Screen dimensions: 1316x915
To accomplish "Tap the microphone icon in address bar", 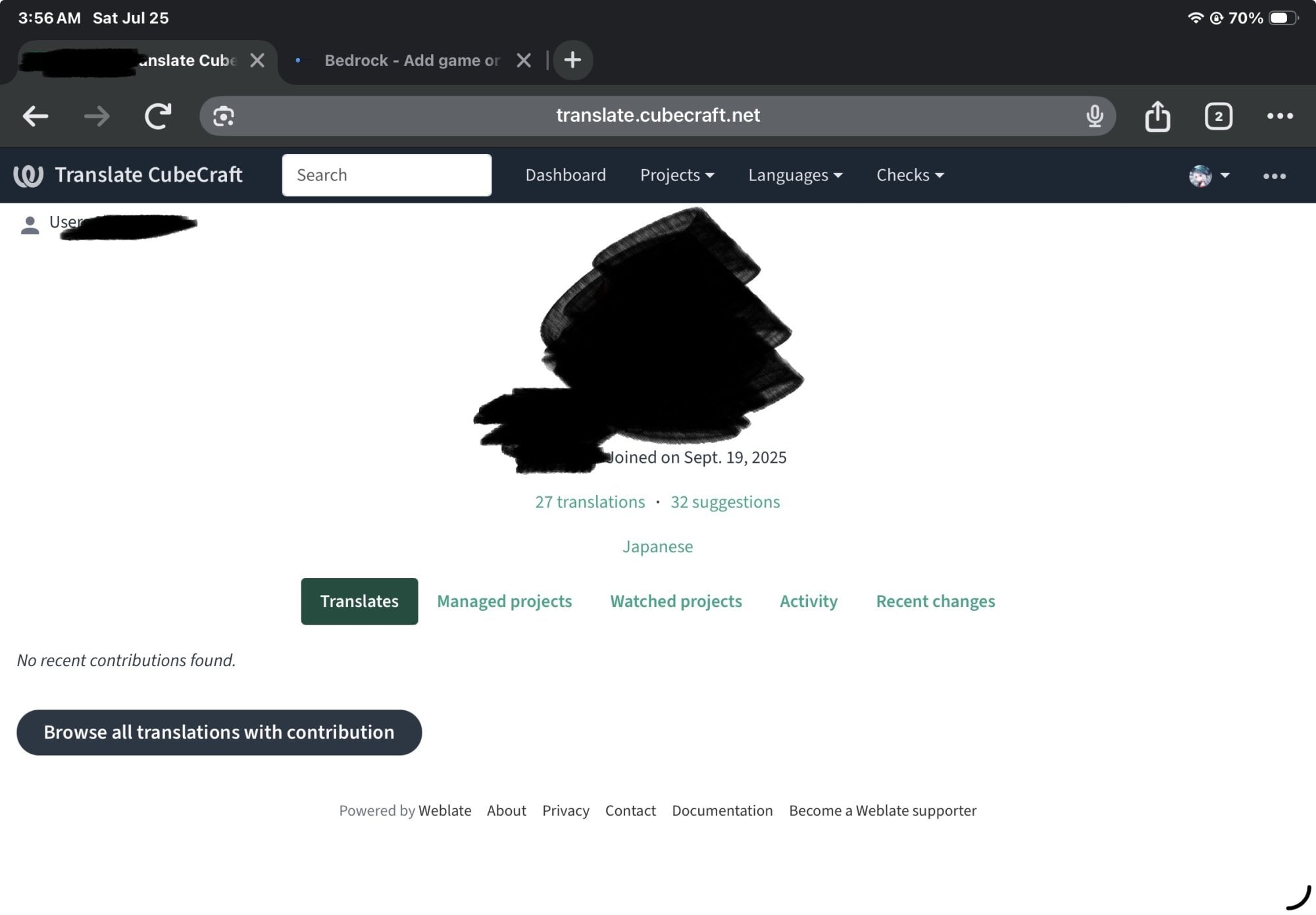I will (1094, 116).
